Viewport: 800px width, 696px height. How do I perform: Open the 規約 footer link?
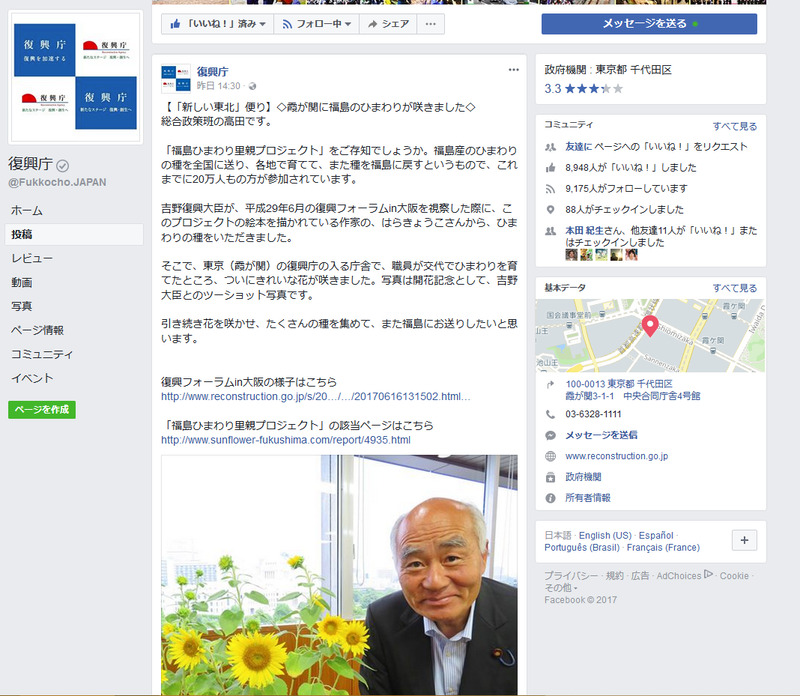click(615, 576)
